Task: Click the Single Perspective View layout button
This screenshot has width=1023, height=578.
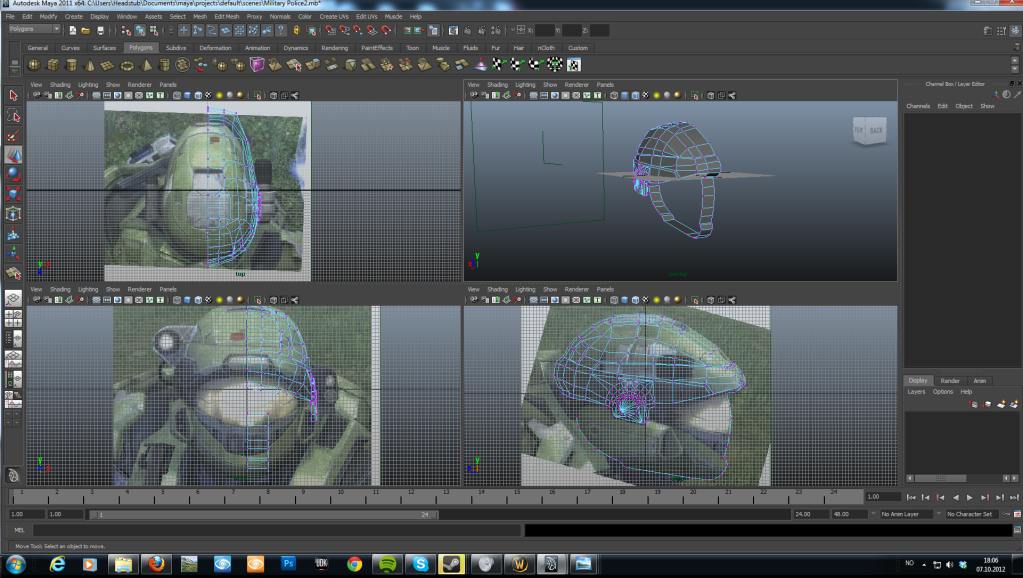Action: point(13,299)
